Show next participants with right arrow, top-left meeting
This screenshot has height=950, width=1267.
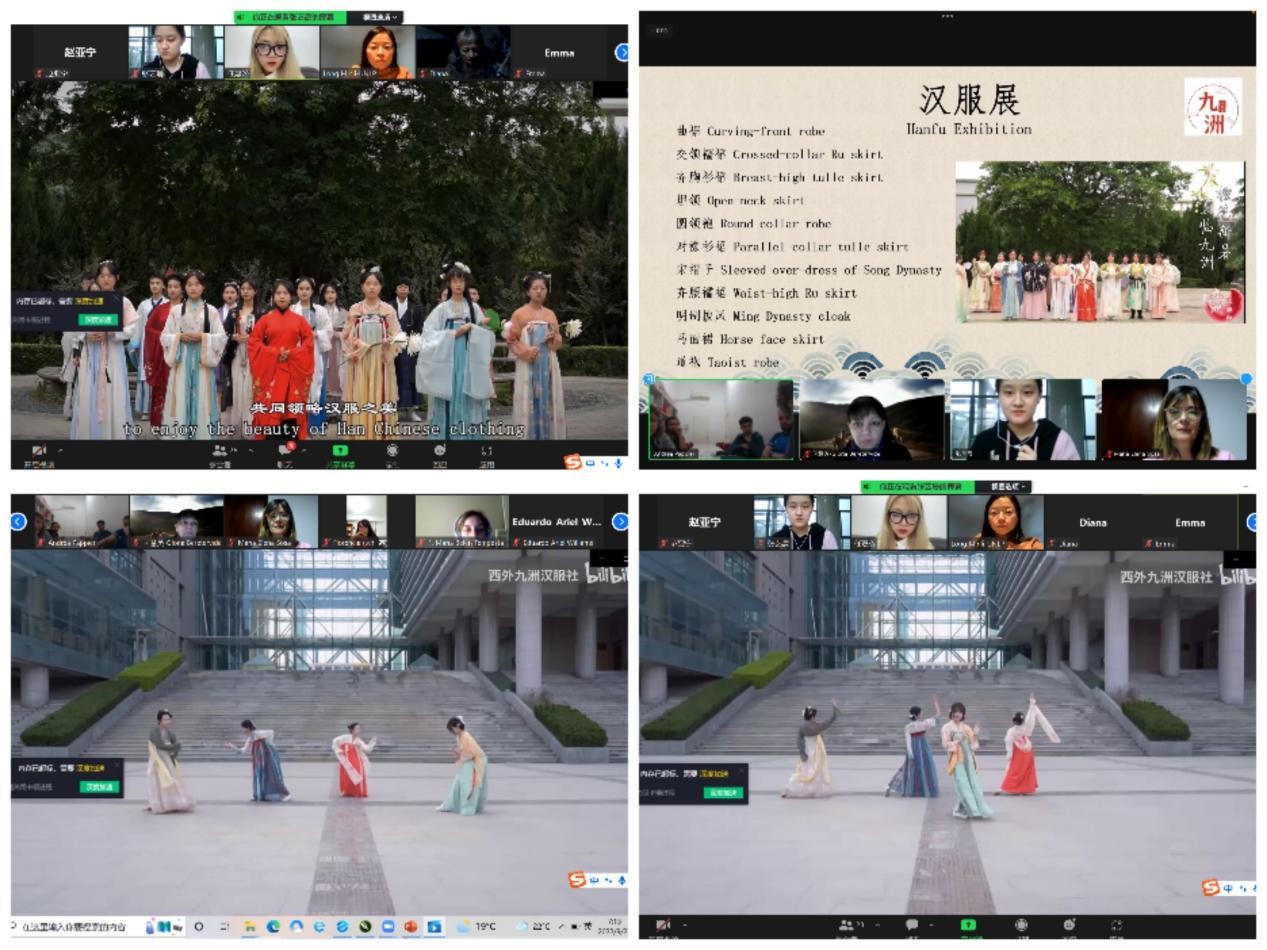pyautogui.click(x=621, y=52)
